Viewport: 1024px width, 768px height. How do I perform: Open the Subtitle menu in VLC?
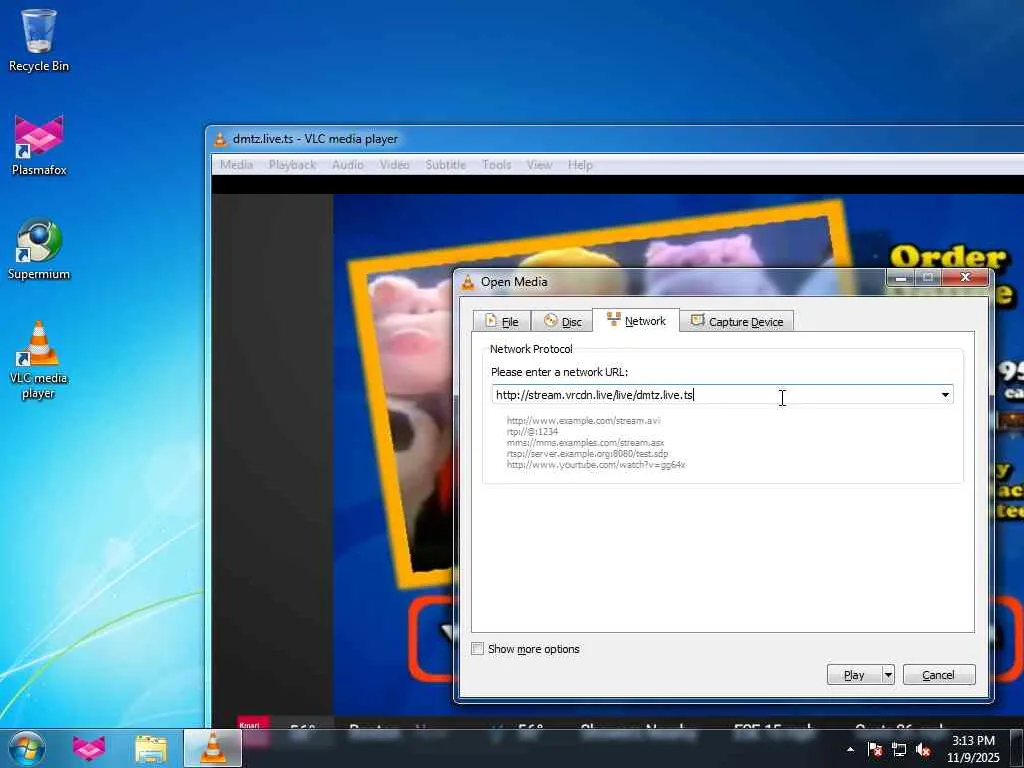point(446,165)
